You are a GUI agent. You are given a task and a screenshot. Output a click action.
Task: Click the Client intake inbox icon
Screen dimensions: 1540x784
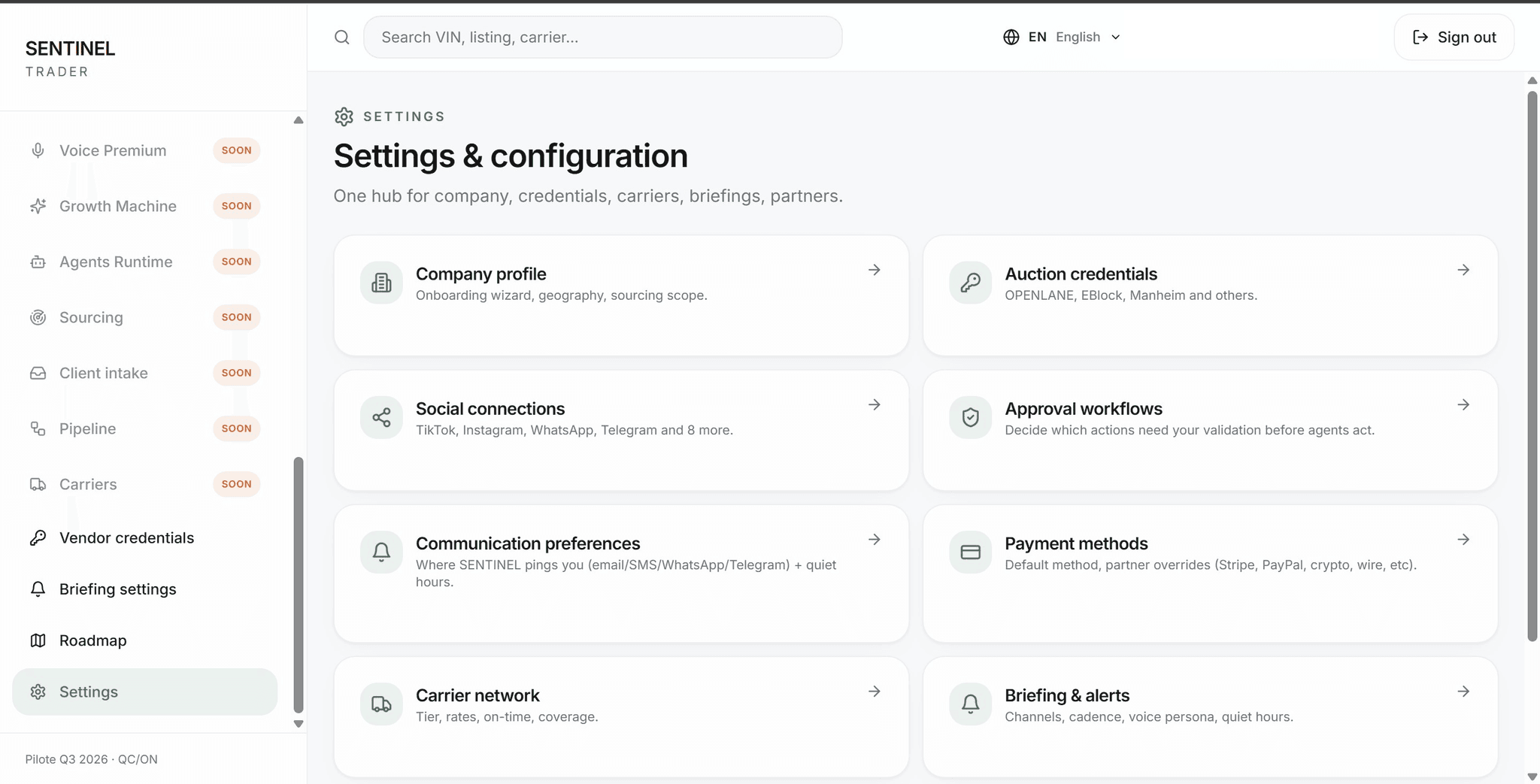pyautogui.click(x=38, y=373)
